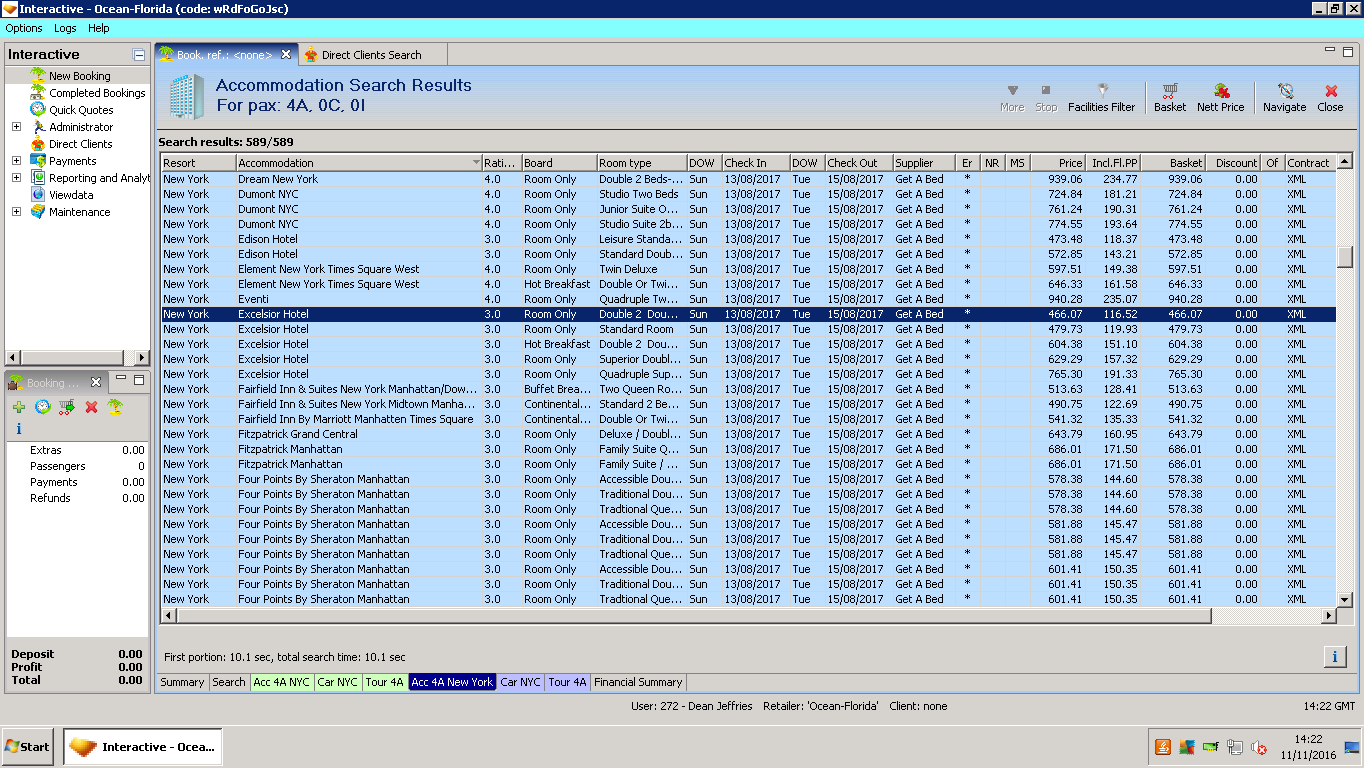Open Quick Quotes in the sidebar
Viewport: 1364px width, 768px height.
pyautogui.click(x=81, y=110)
